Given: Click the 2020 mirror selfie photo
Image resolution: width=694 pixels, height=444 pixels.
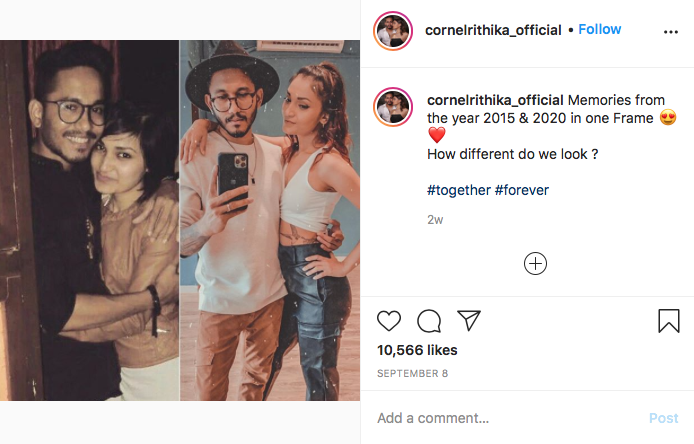Looking at the screenshot, I should pos(268,220).
